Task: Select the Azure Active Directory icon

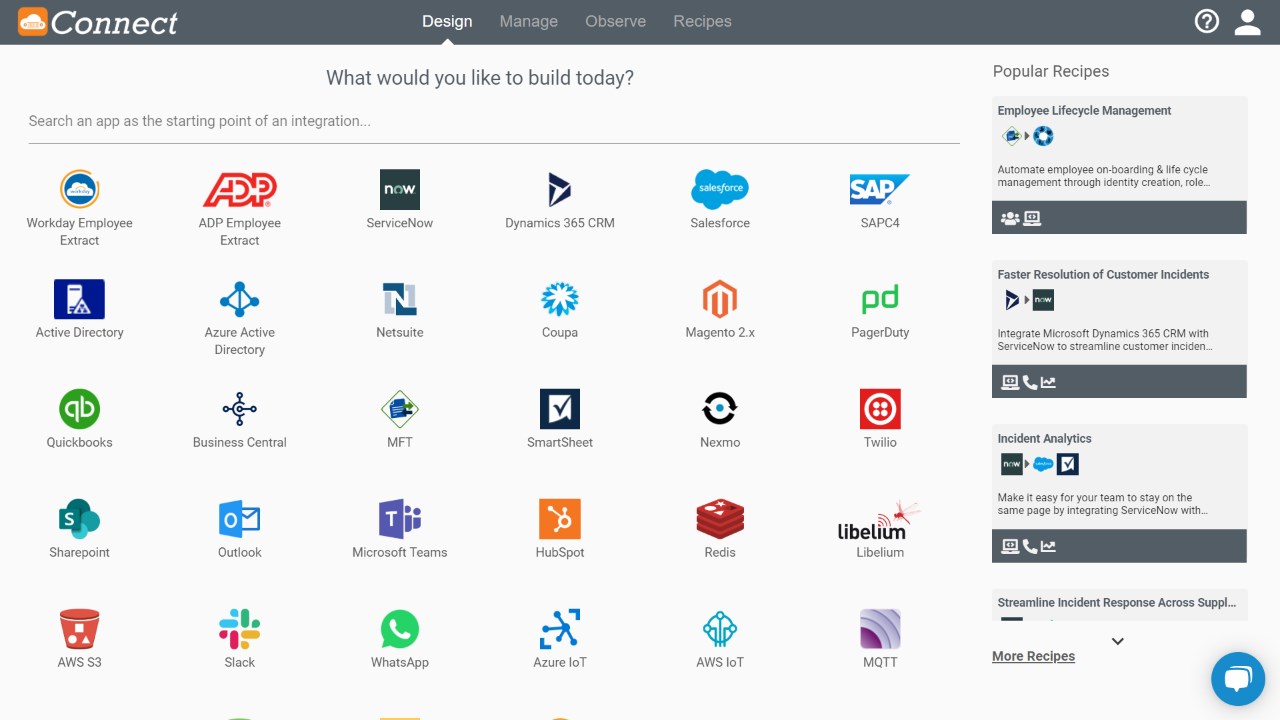Action: click(x=239, y=299)
